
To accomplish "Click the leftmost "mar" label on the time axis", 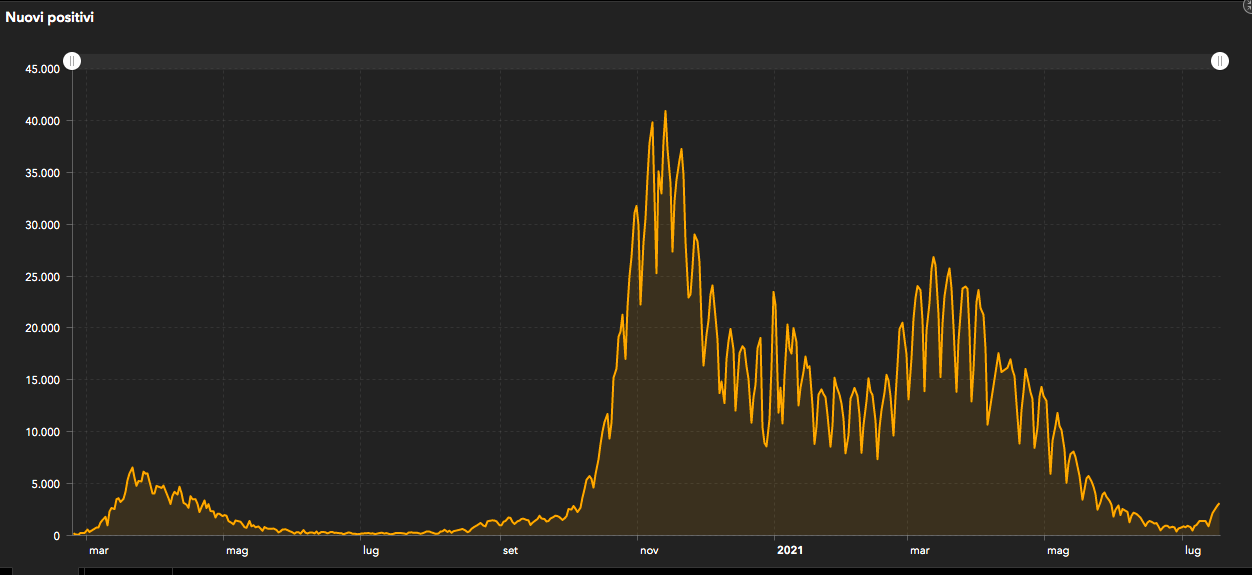I will pyautogui.click(x=98, y=550).
